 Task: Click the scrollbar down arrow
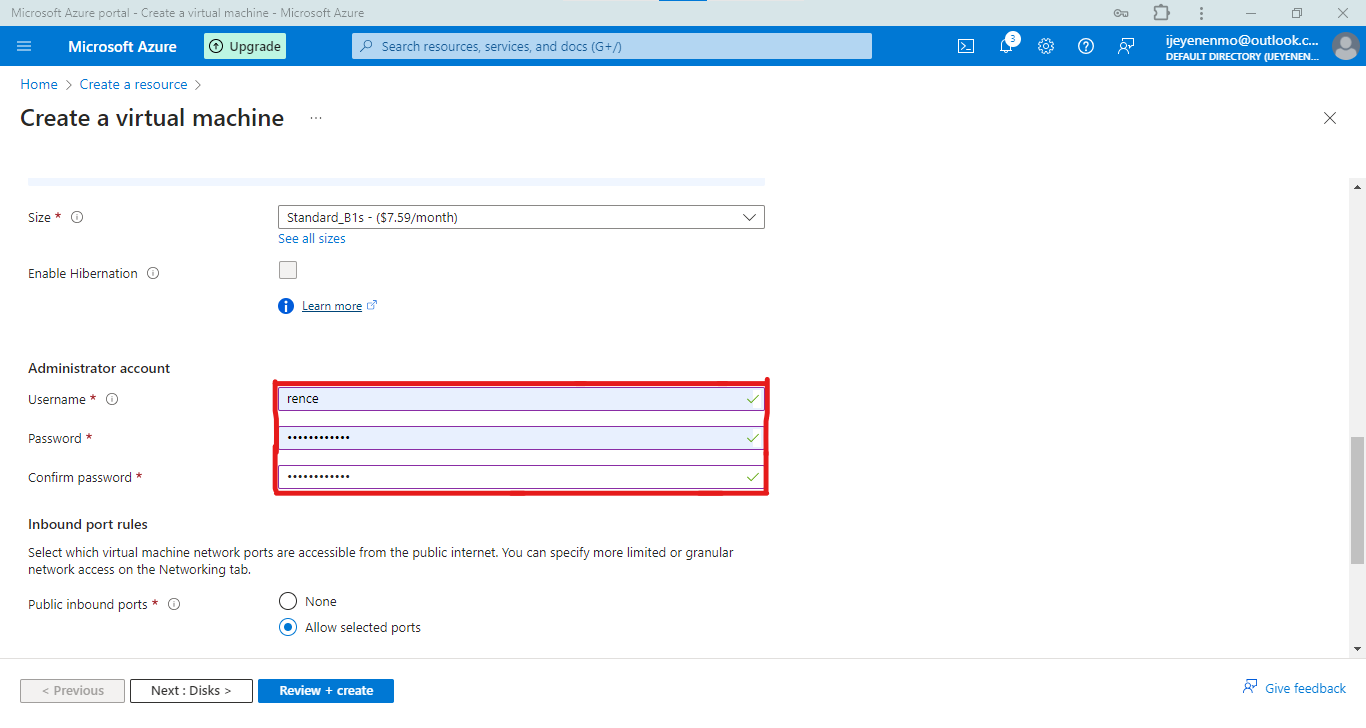pyautogui.click(x=1357, y=649)
